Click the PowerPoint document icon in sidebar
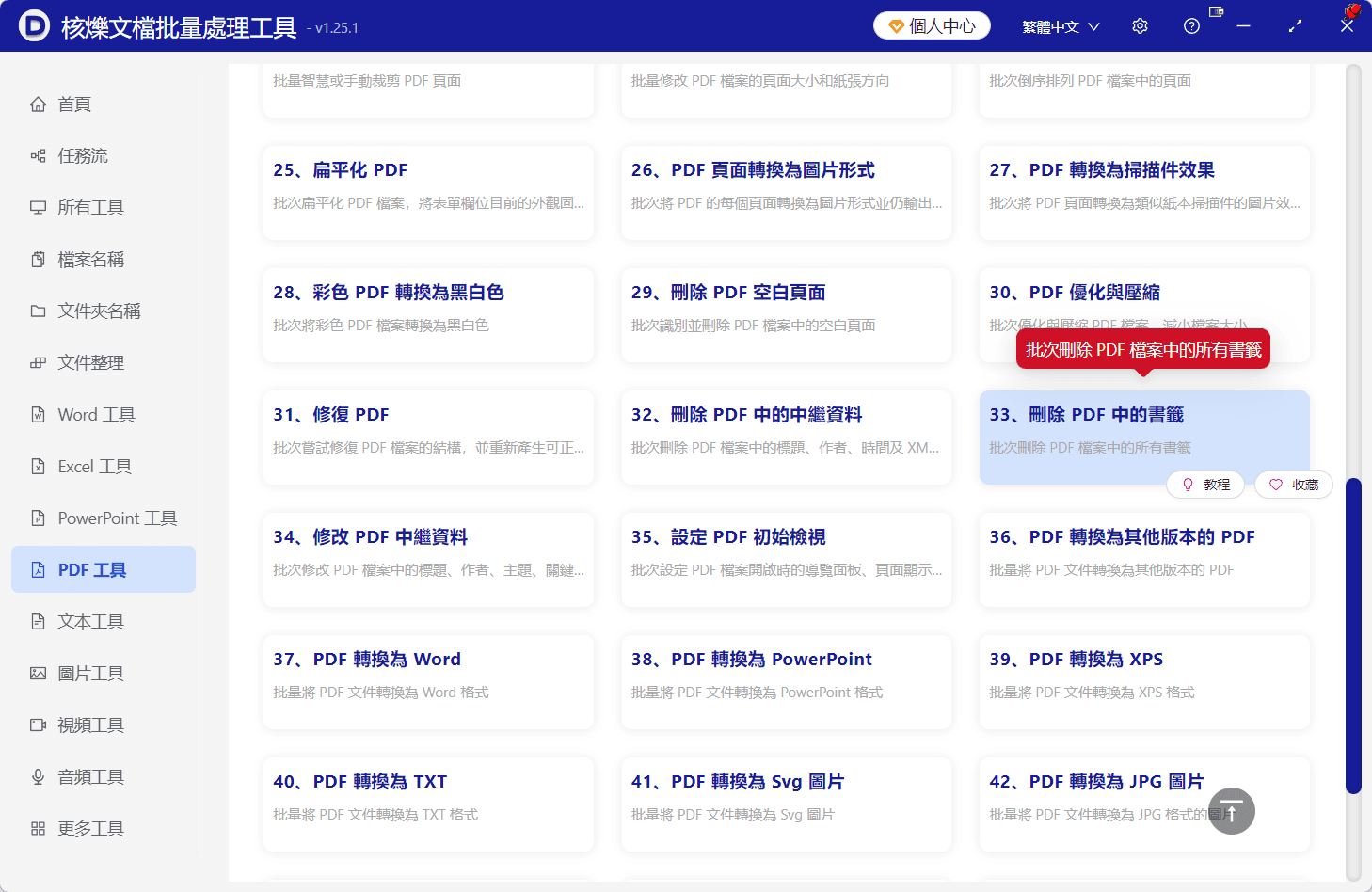The width and height of the screenshot is (1372, 892). [x=38, y=518]
